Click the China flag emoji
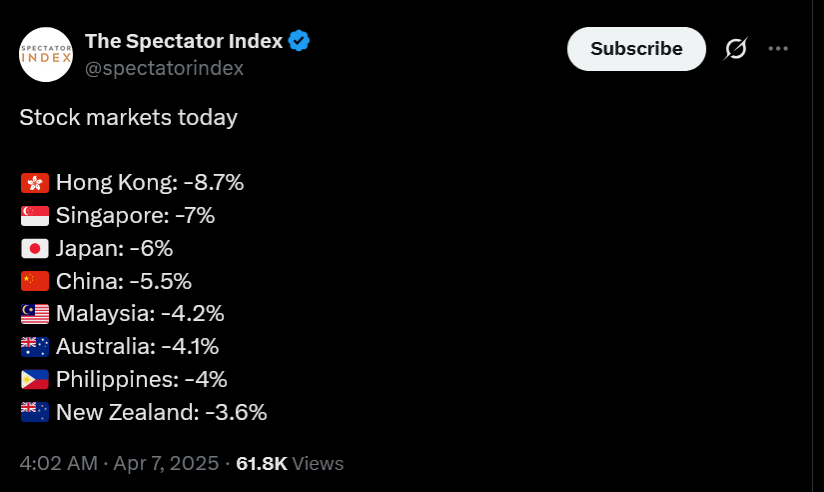Image resolution: width=824 pixels, height=492 pixels. pyautogui.click(x=35, y=281)
